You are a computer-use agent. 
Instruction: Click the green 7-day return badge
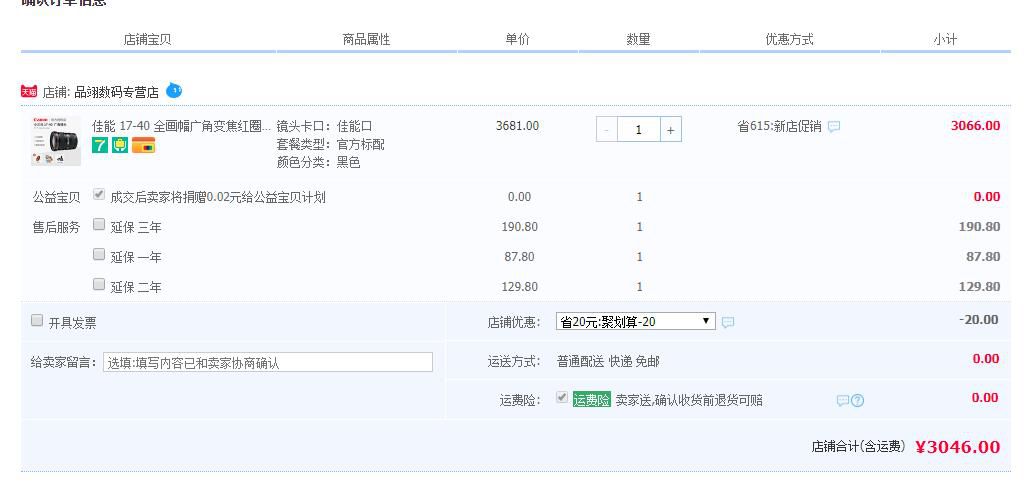click(99, 146)
